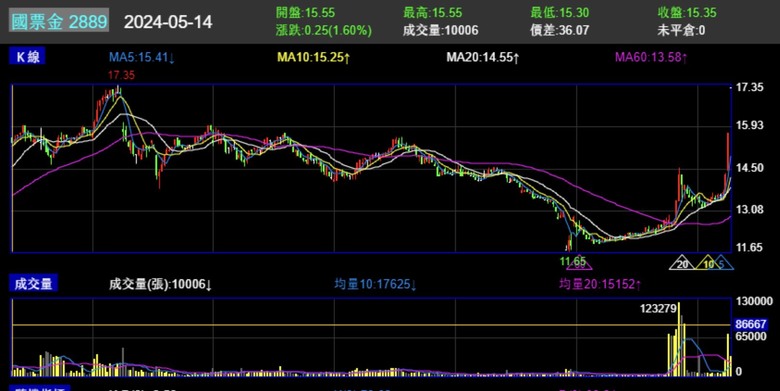Select the 2024-05-14 date text

coord(168,22)
